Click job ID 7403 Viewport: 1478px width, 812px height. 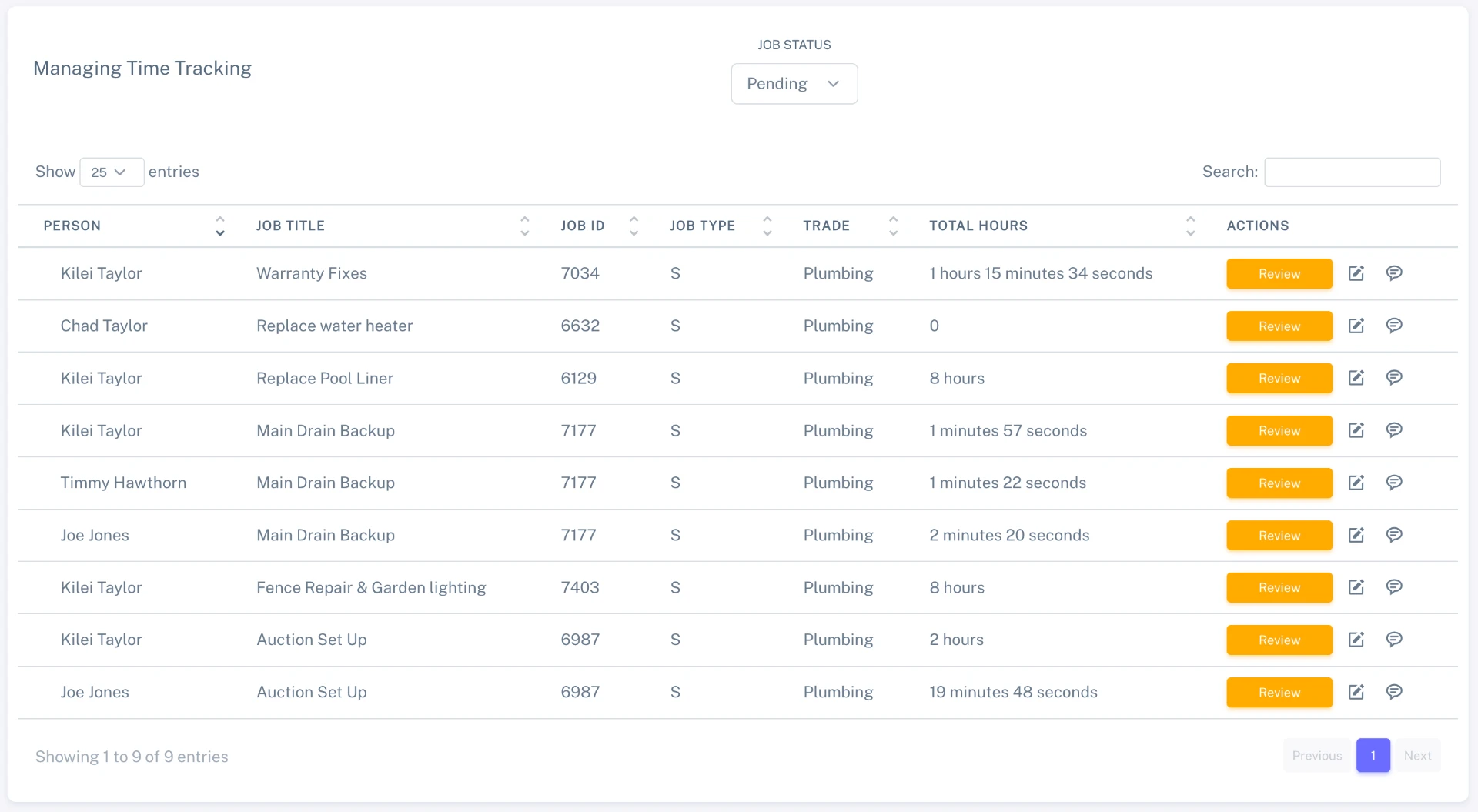coord(580,587)
